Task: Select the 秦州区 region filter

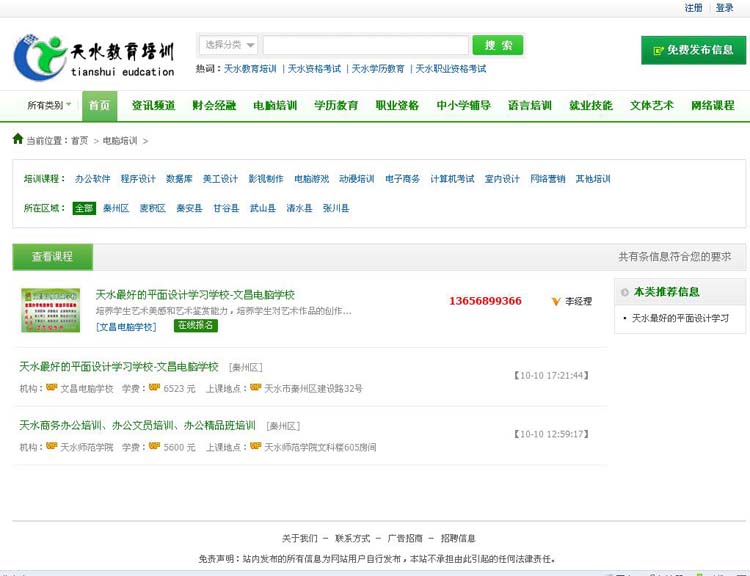Action: click(x=116, y=208)
